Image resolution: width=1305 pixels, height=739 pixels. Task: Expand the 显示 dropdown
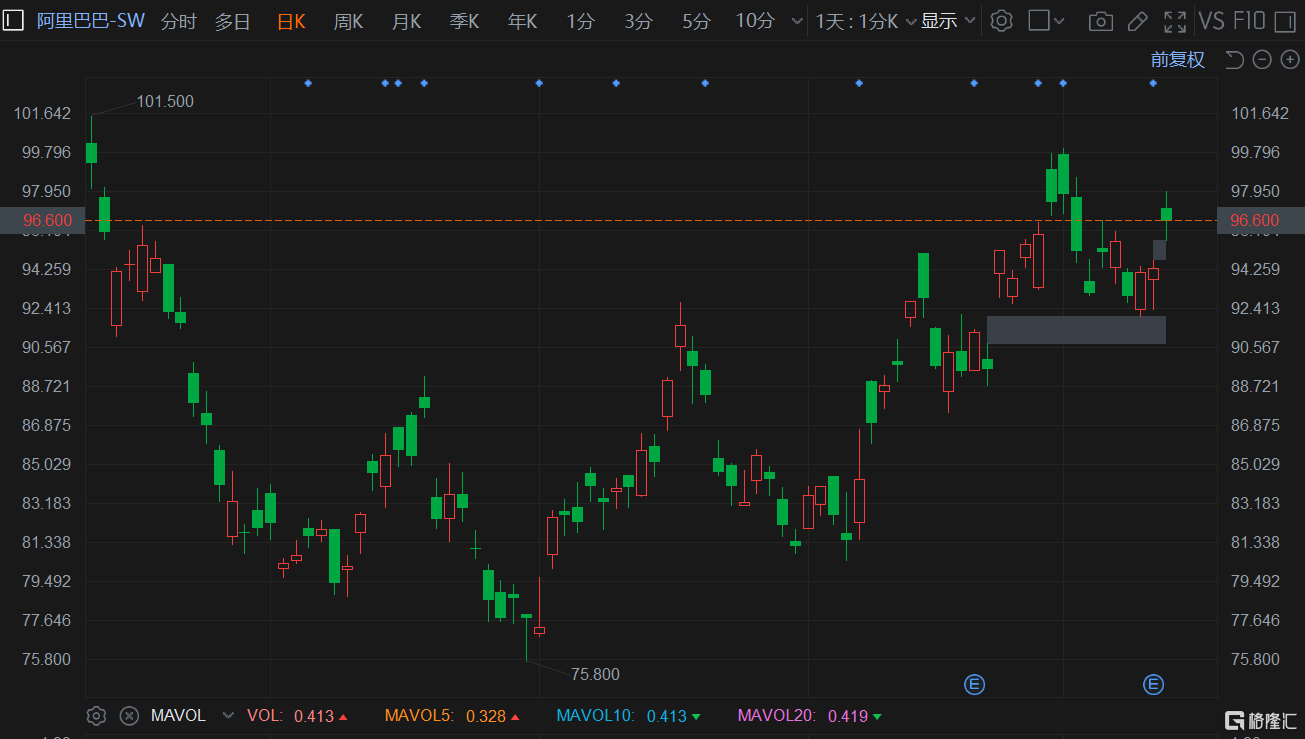tap(947, 21)
